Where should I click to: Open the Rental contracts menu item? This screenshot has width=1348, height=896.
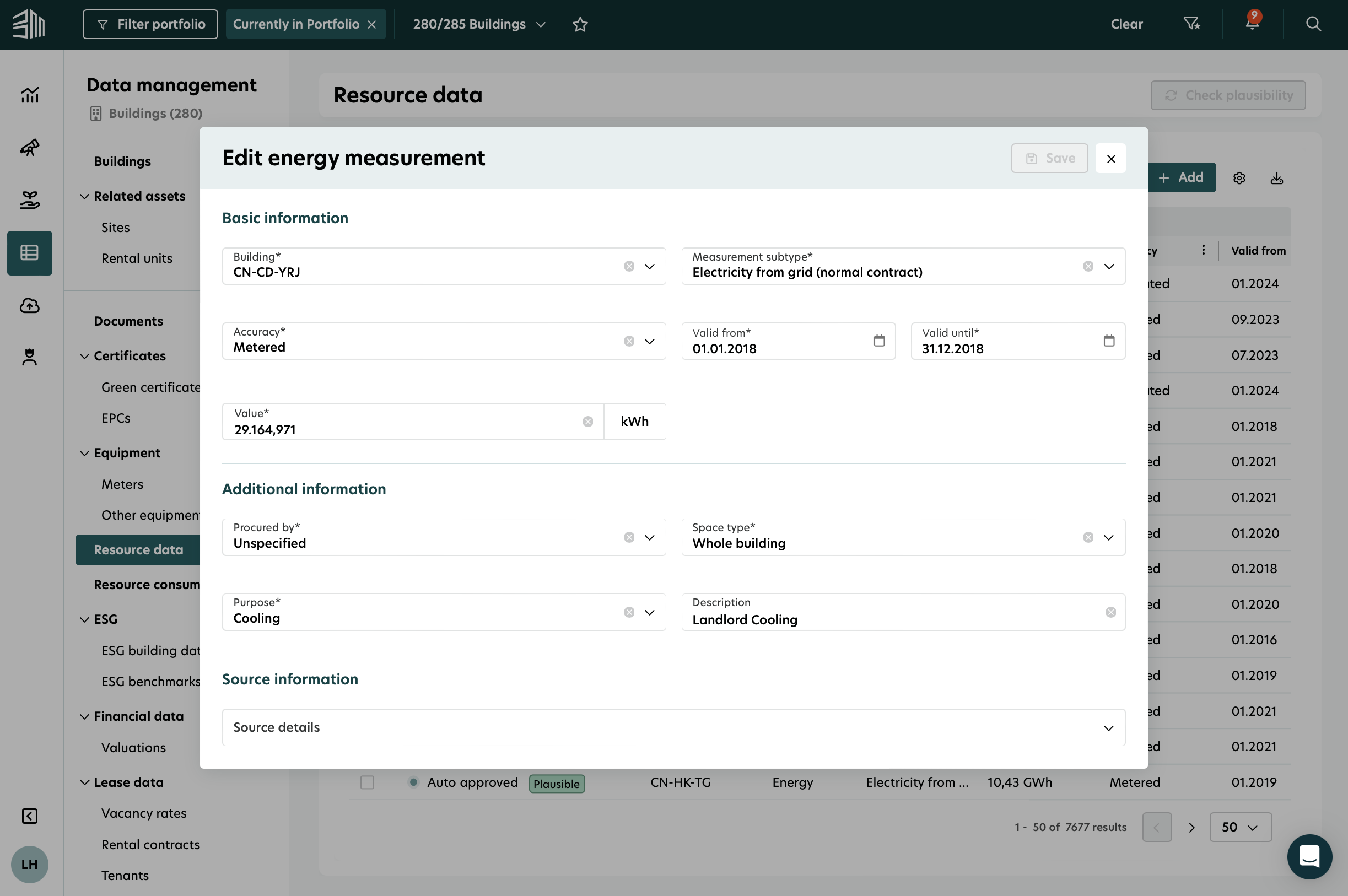pos(150,844)
